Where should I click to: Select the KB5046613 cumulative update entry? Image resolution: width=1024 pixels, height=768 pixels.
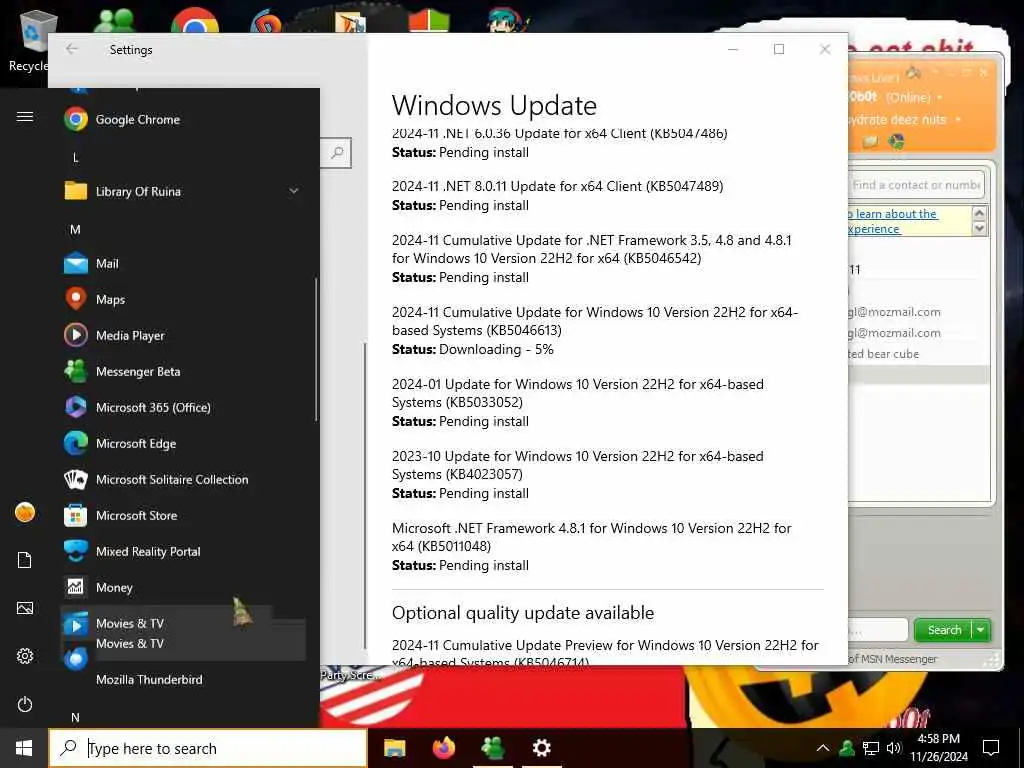(594, 330)
